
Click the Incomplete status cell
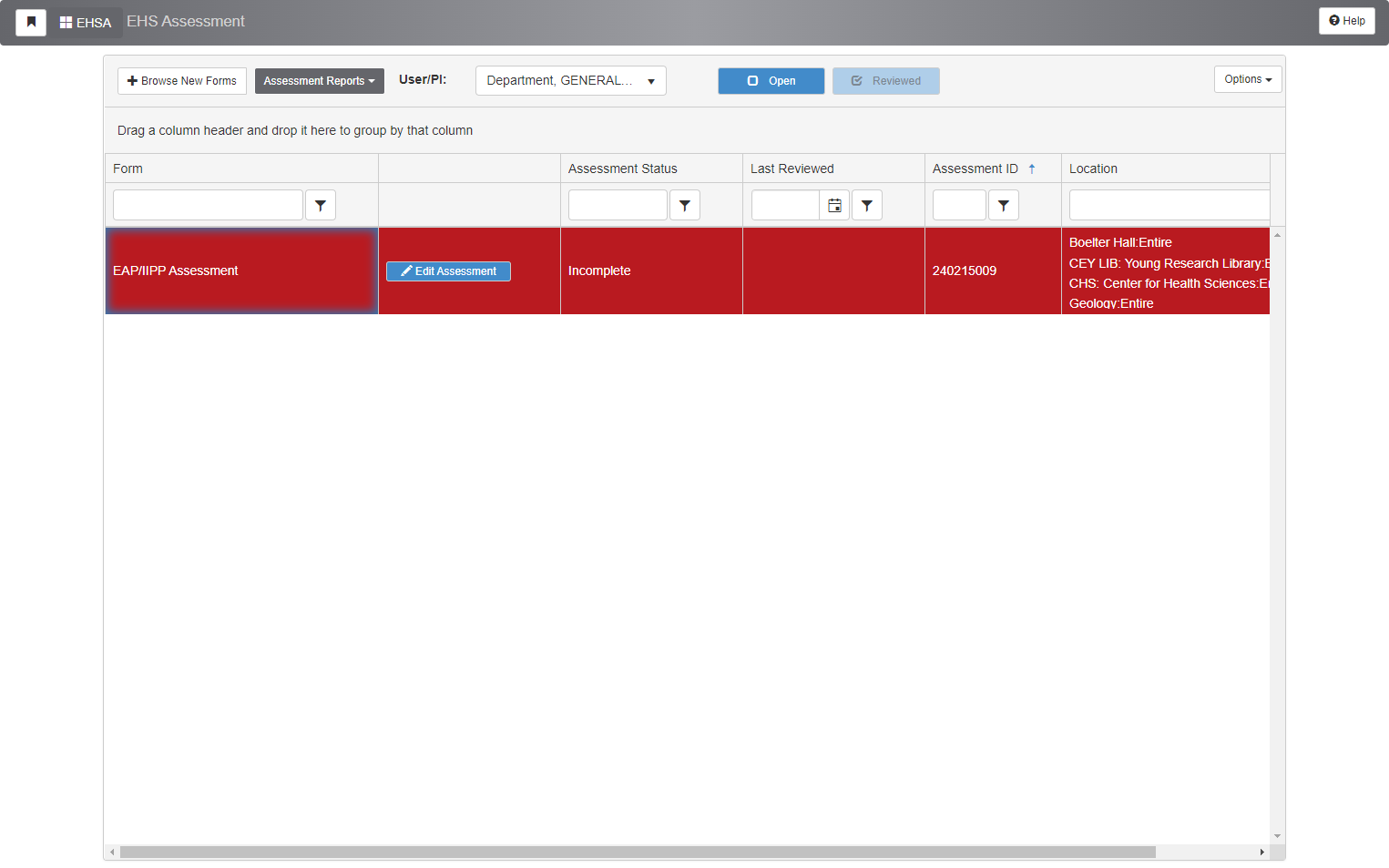pos(651,271)
